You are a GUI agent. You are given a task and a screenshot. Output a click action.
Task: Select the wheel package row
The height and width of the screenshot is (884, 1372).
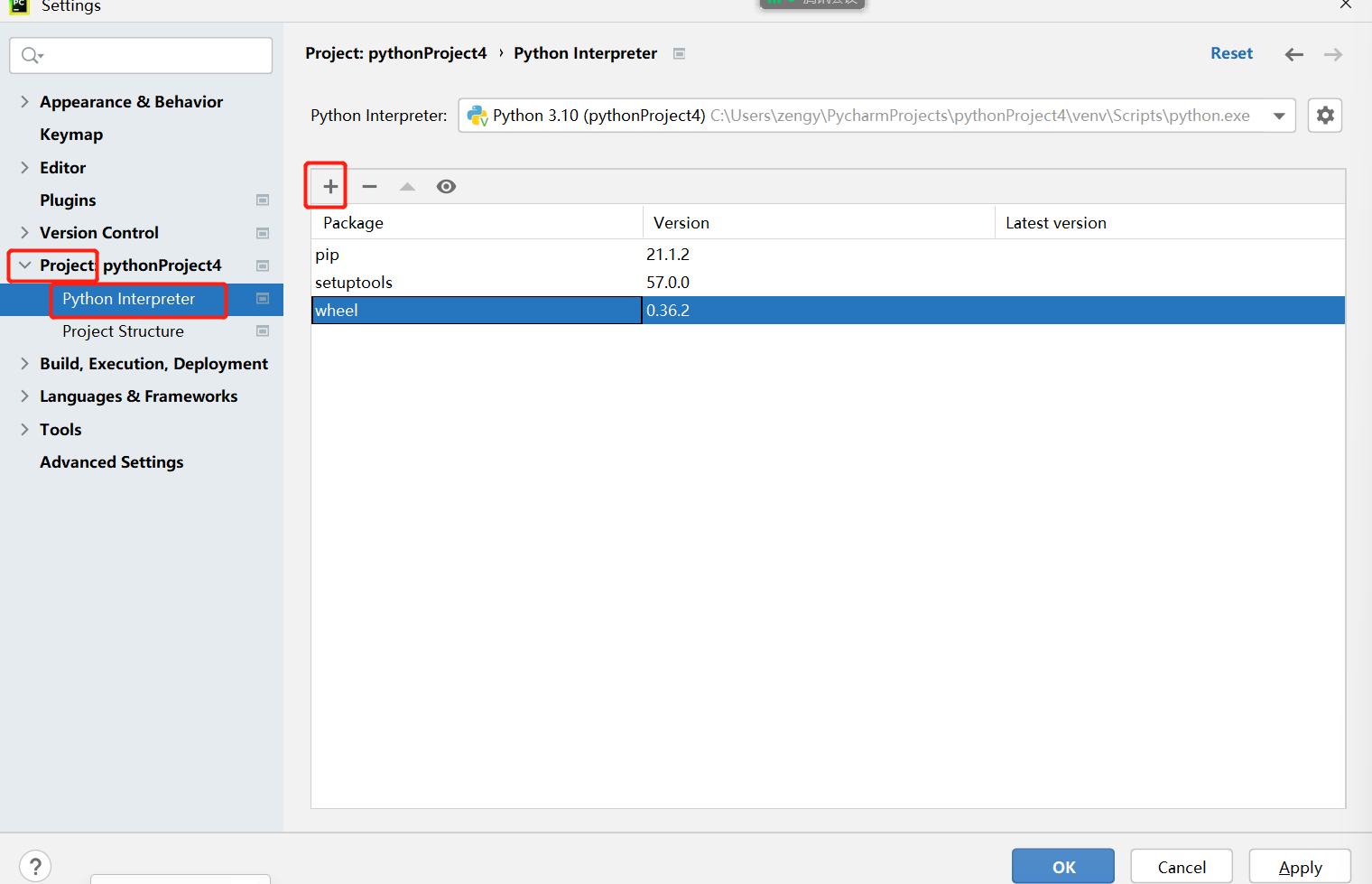pyautogui.click(x=828, y=311)
